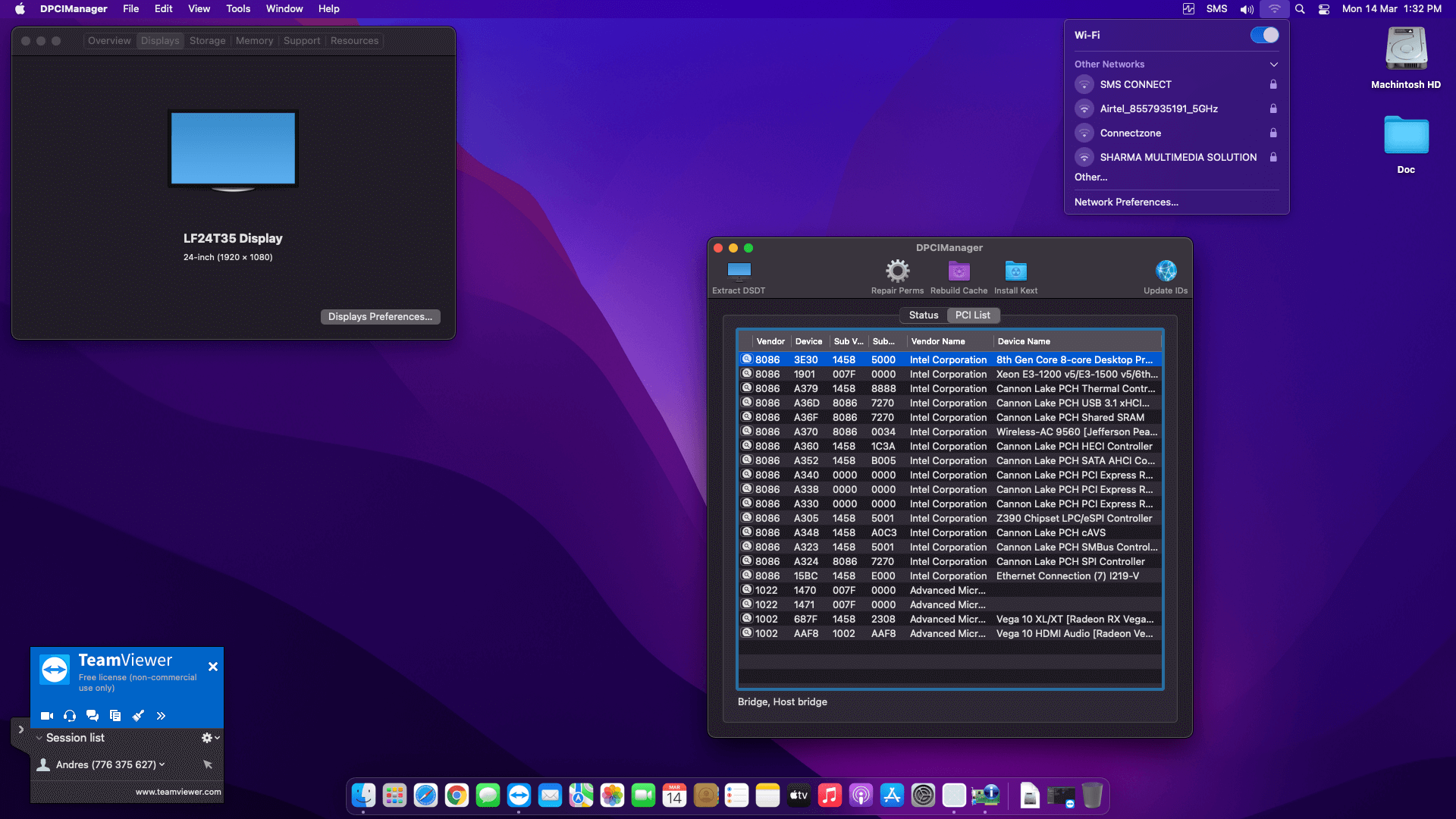
Task: Open the TeamViewer chat bubbles icon
Action: 93,715
